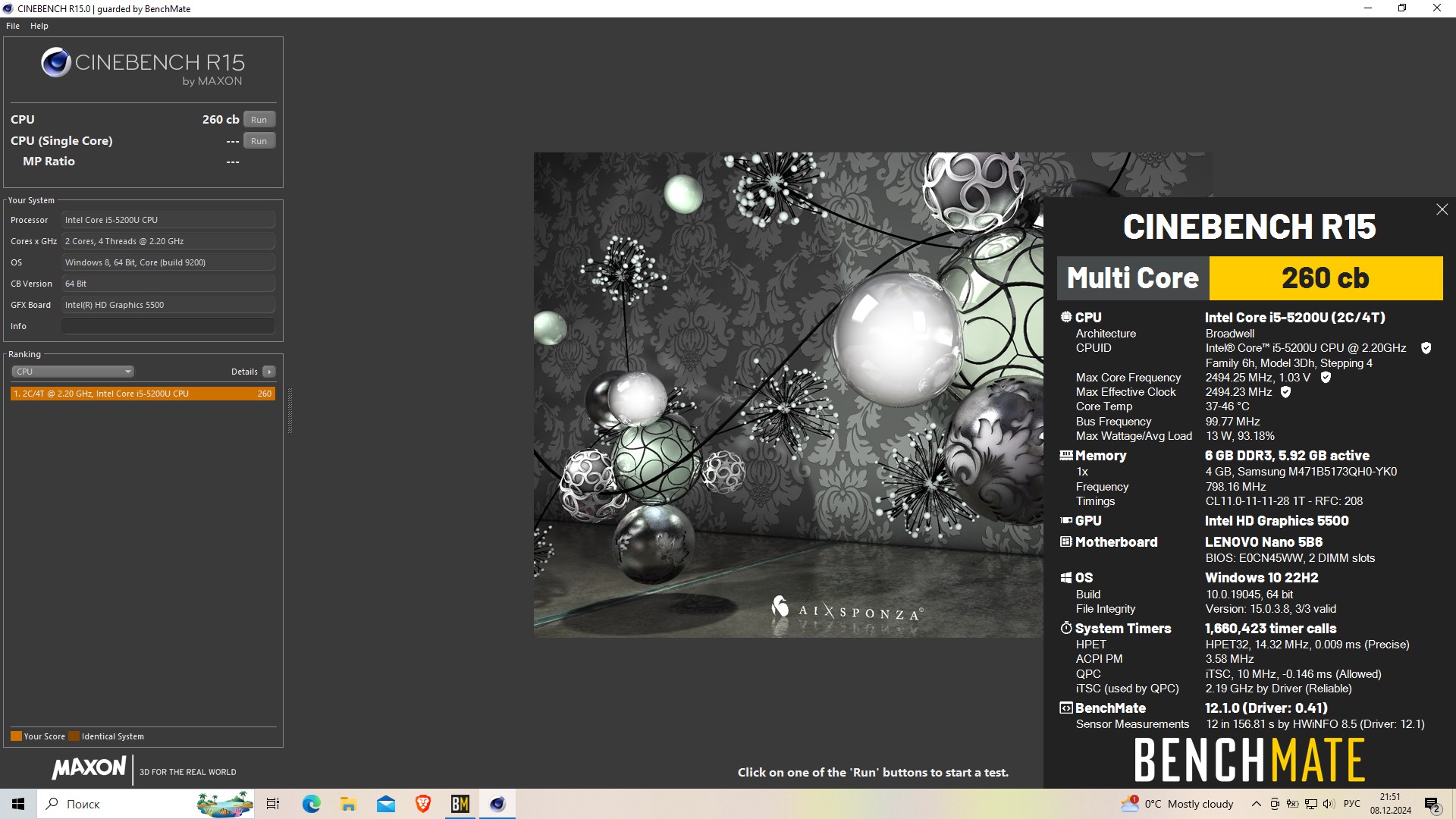This screenshot has height=819, width=1456.
Task: Click the Cores x GHz field value
Action: click(x=168, y=241)
